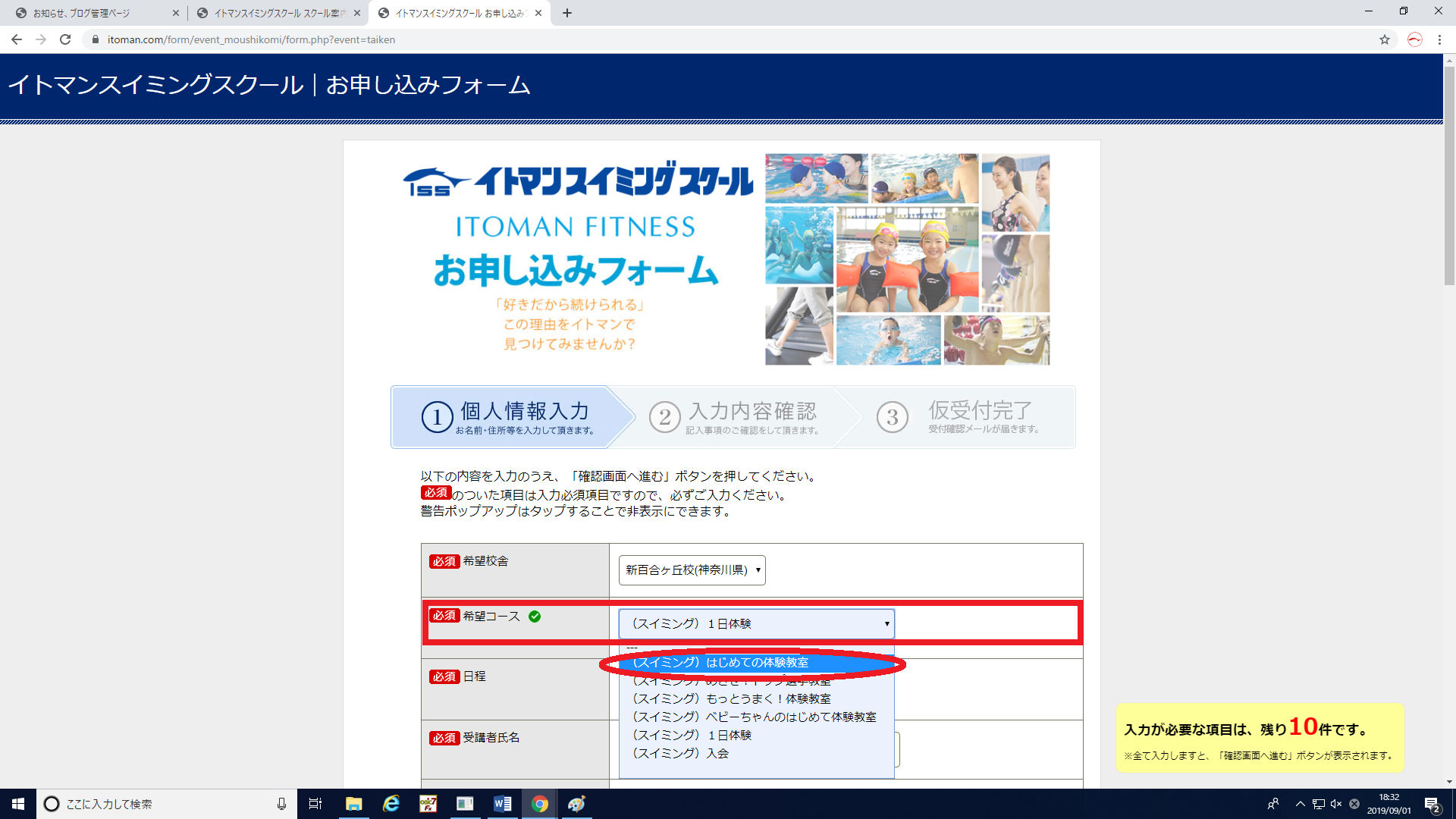Click the address bar URL
This screenshot has width=1456, height=819.
251,39
